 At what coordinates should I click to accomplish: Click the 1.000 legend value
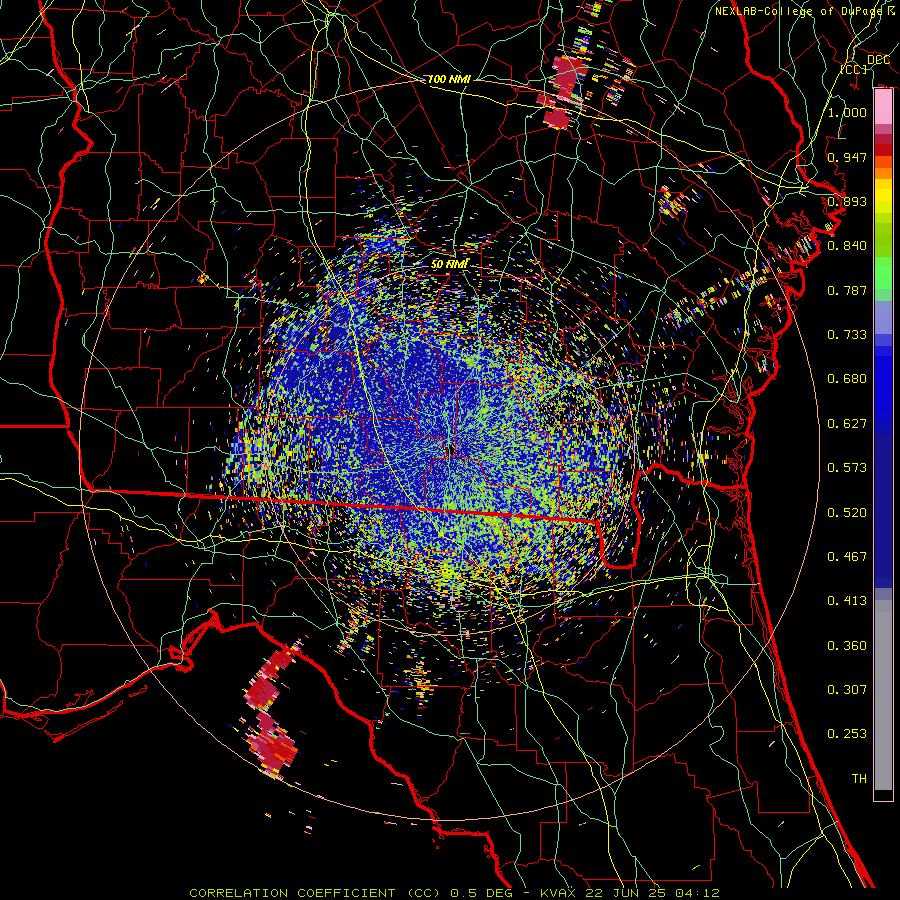847,112
